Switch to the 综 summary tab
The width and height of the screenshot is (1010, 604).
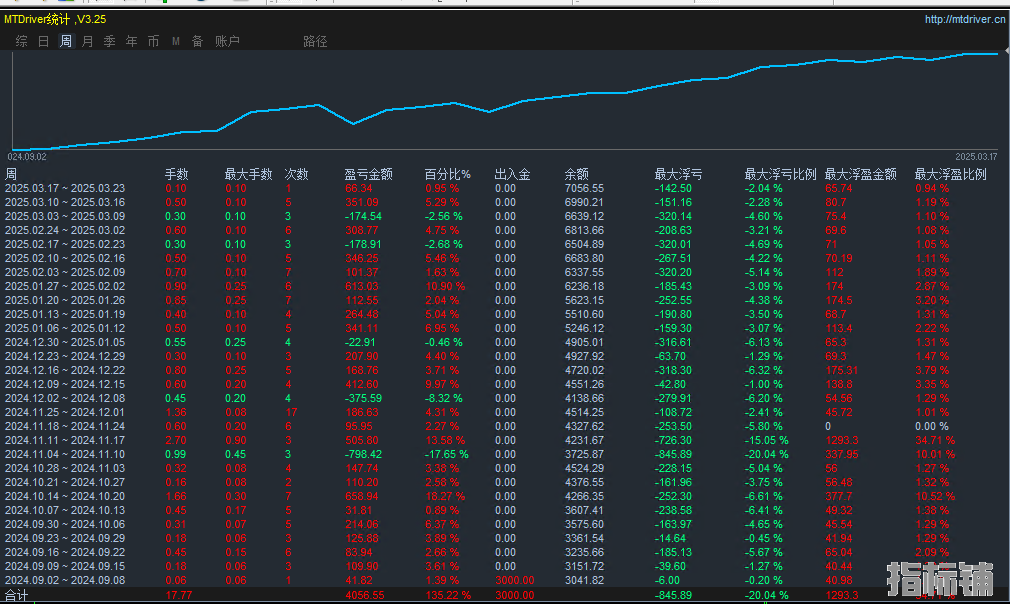22,41
